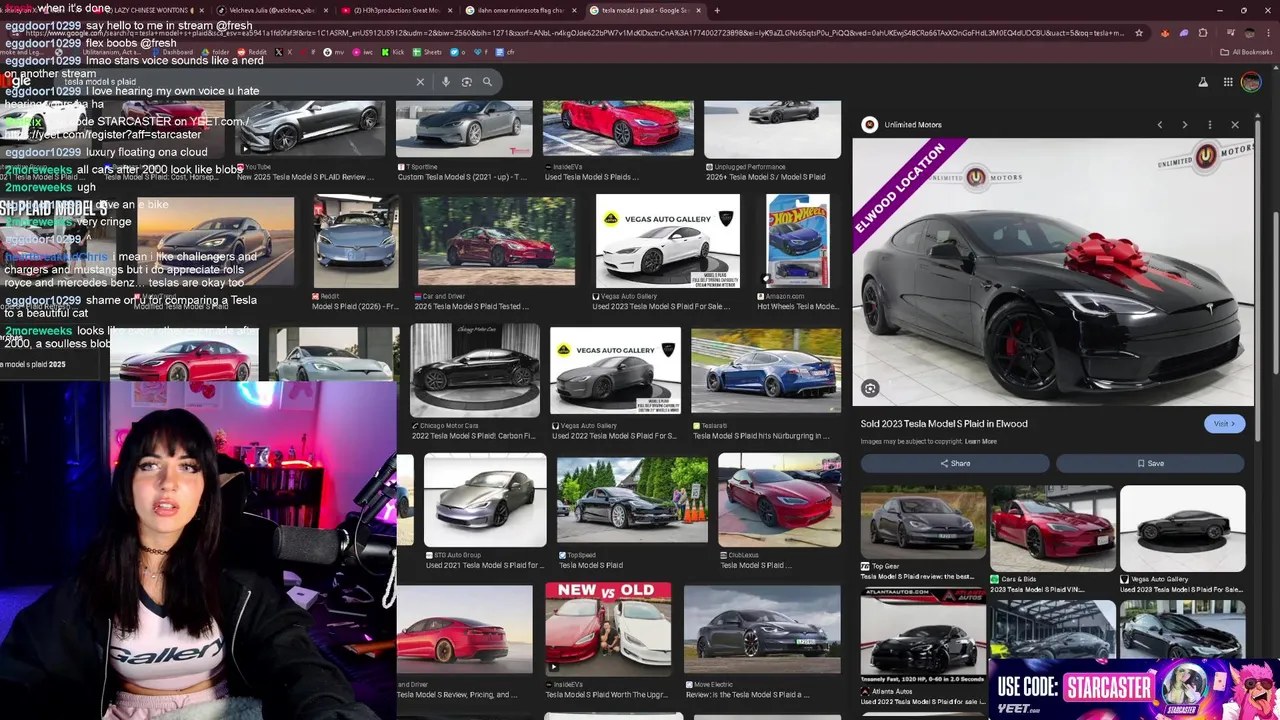Open the Sheets bookmark

(428, 52)
